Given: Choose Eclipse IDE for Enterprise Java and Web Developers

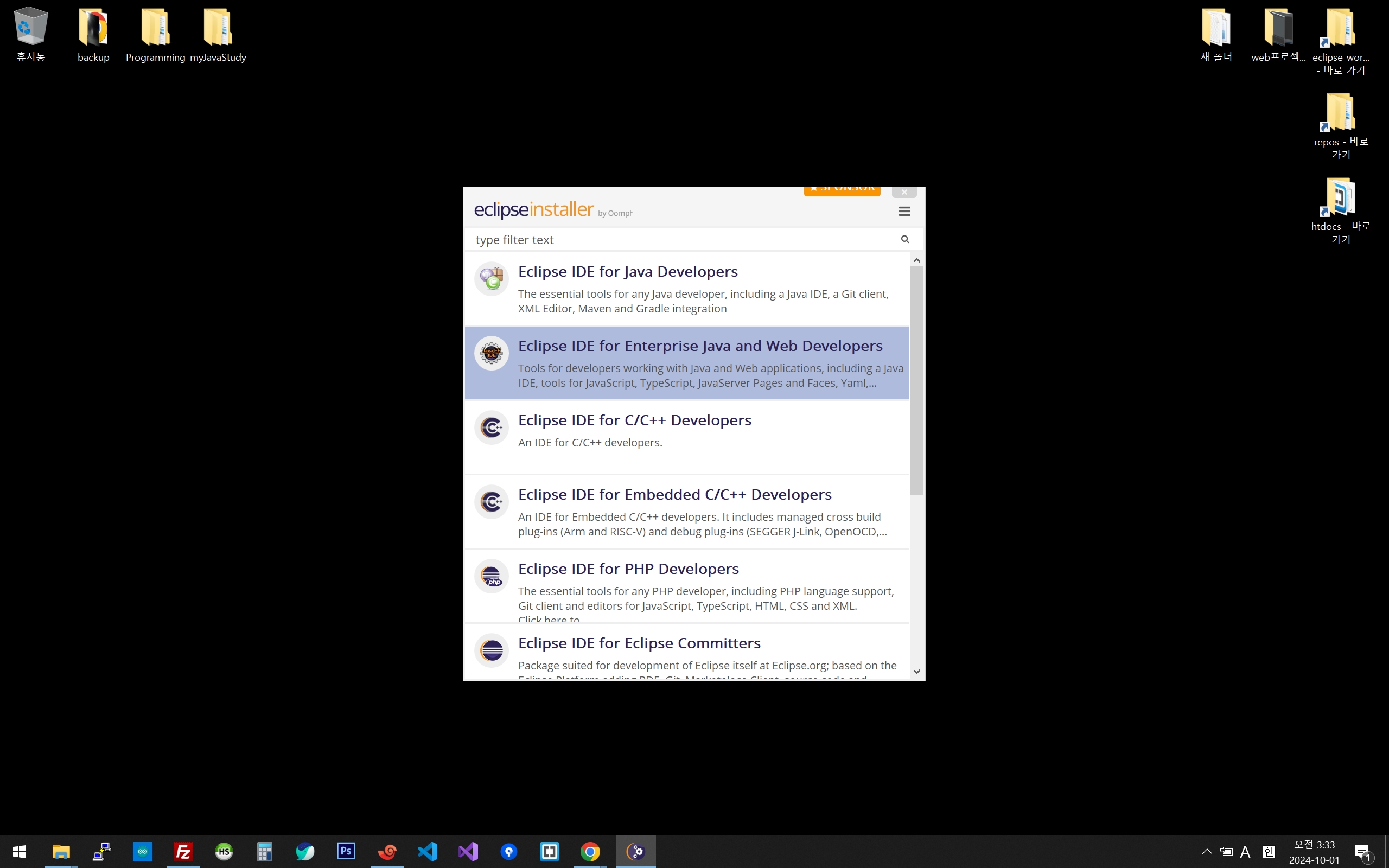Looking at the screenshot, I should (x=700, y=346).
